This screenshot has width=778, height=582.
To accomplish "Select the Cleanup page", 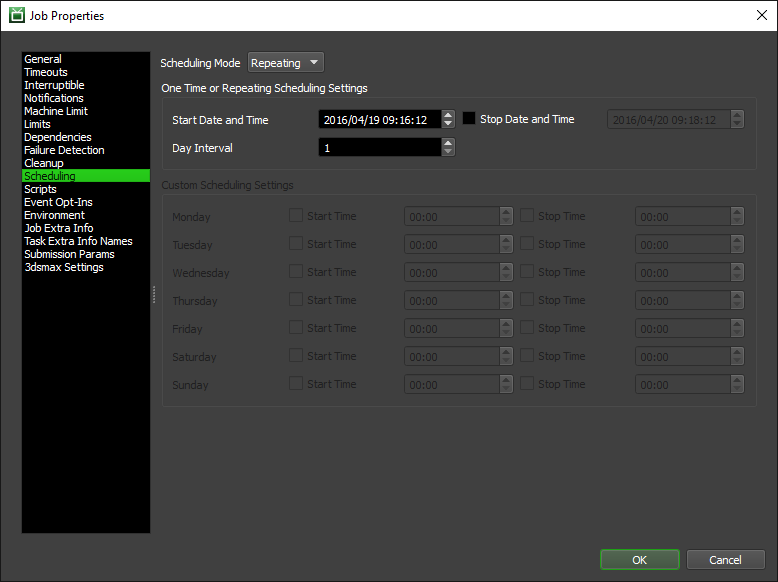I will click(86, 163).
